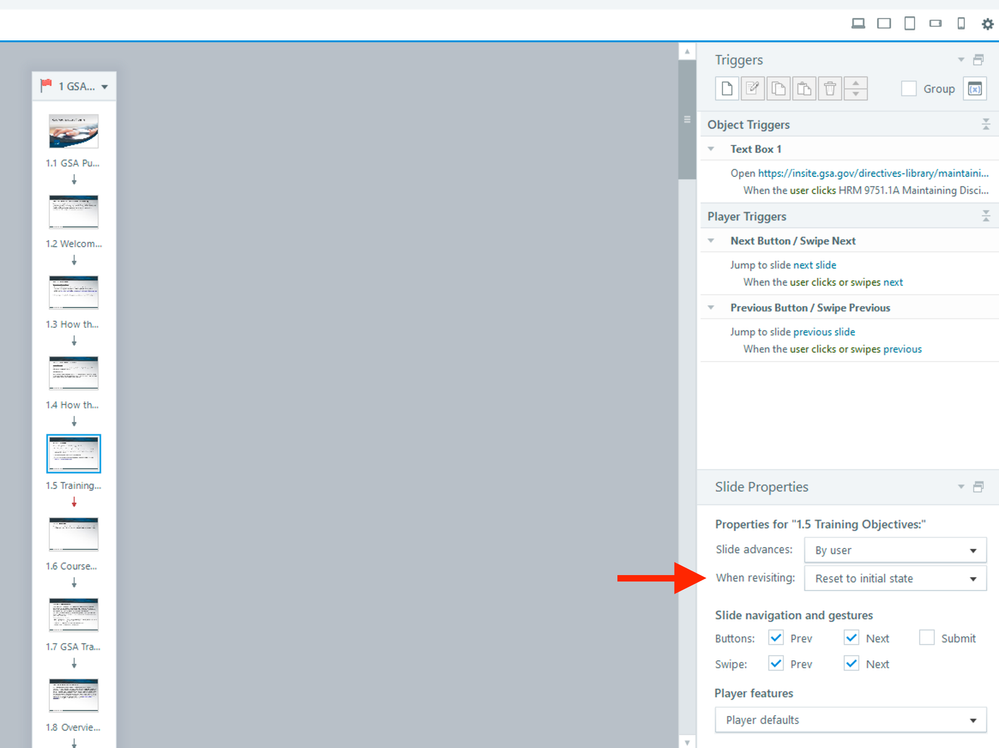Toggle the Group triggers checkbox
The image size is (999, 748).
click(x=909, y=89)
